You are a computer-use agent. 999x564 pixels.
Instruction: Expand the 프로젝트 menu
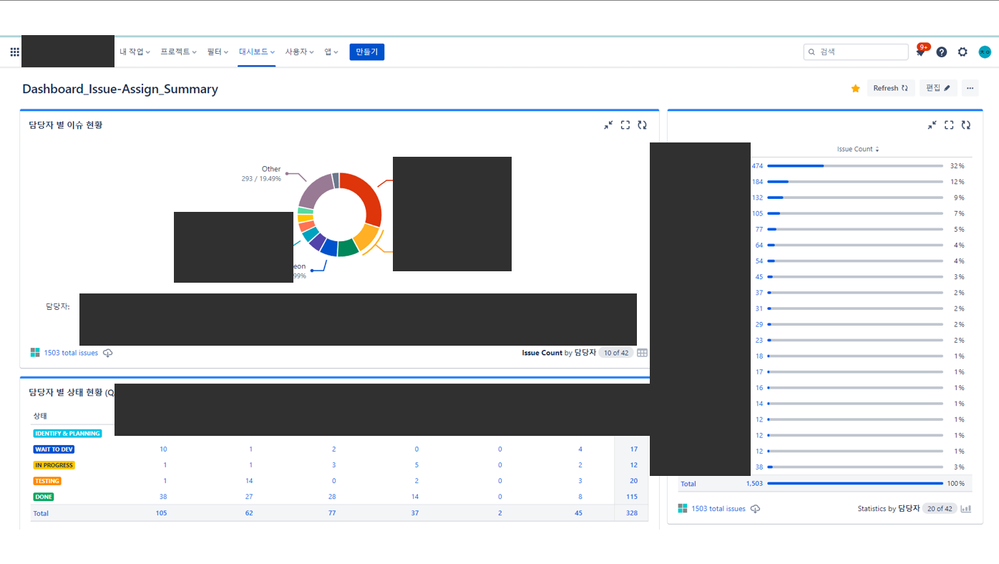tap(178, 52)
